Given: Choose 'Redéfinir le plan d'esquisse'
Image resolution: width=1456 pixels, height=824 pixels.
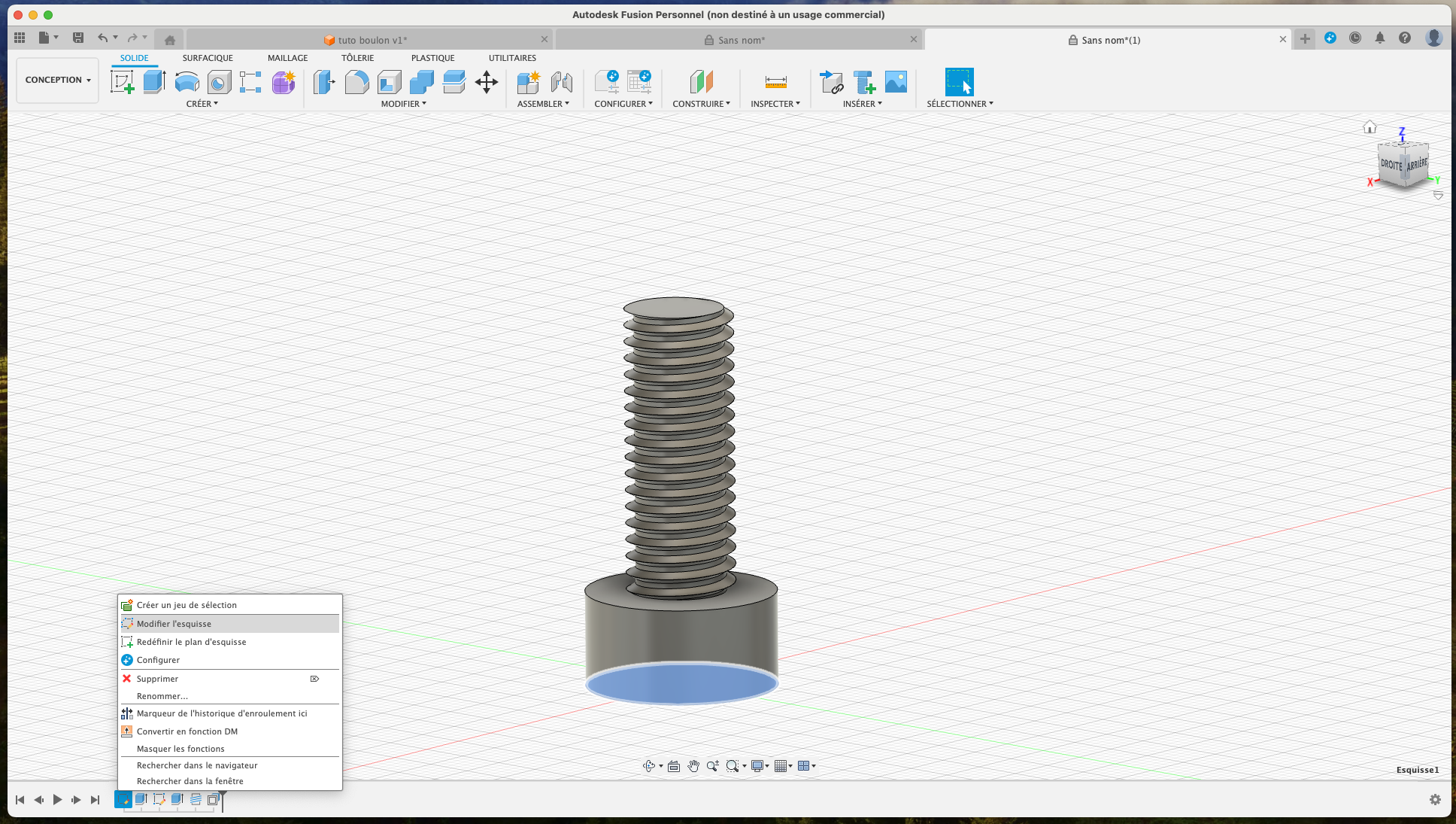Looking at the screenshot, I should (x=229, y=642).
